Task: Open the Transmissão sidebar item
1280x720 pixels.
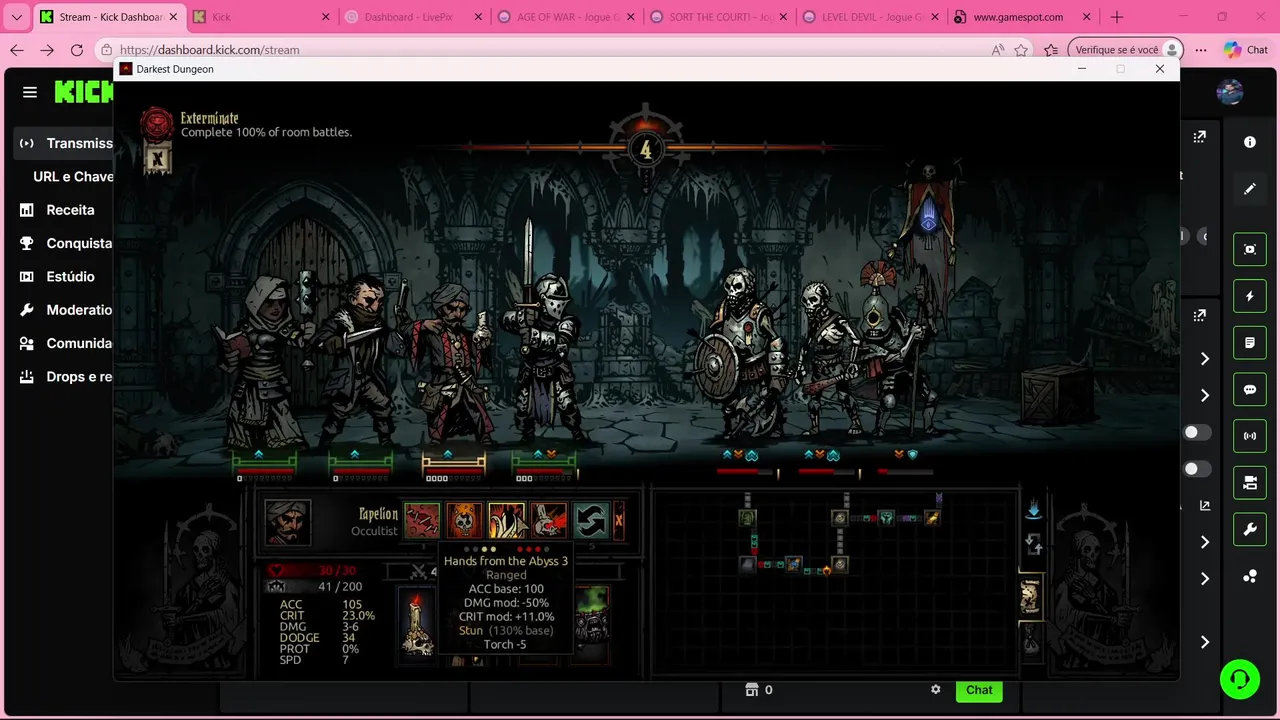Action: click(x=65, y=143)
